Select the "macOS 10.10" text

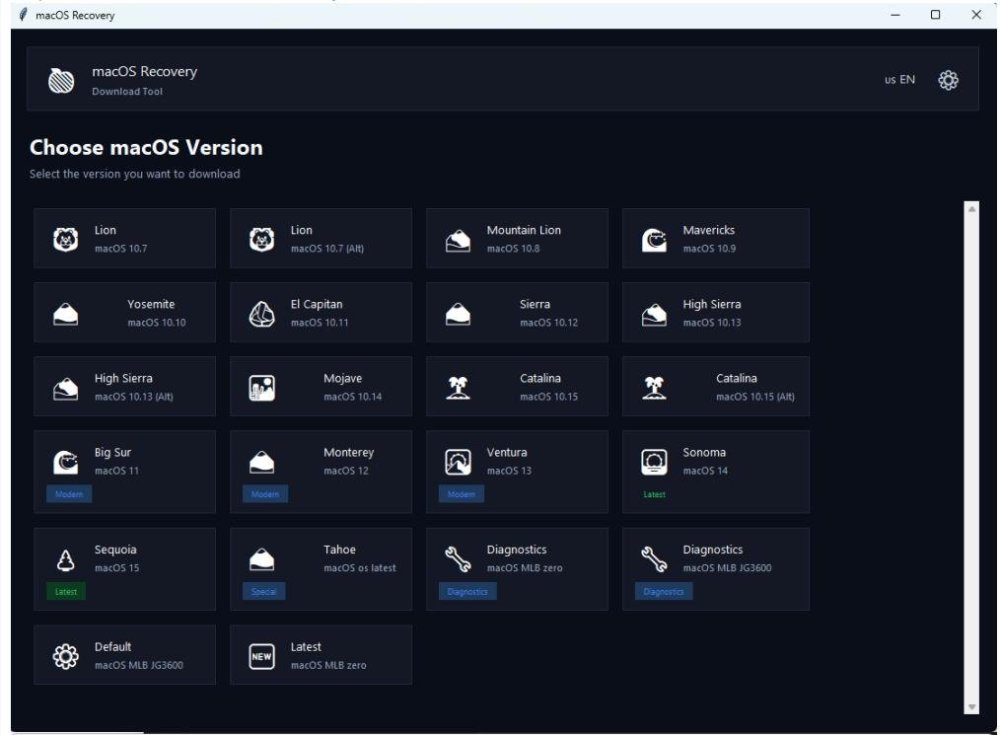[157, 323]
